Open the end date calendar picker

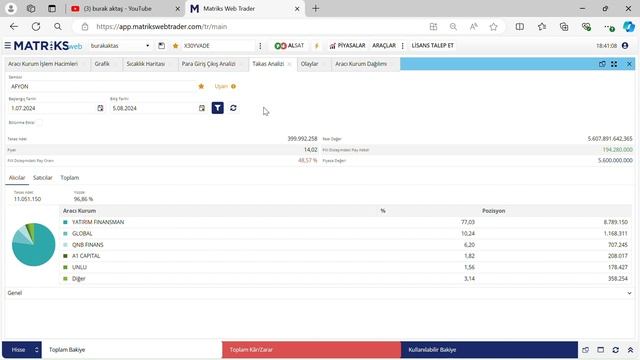point(202,108)
